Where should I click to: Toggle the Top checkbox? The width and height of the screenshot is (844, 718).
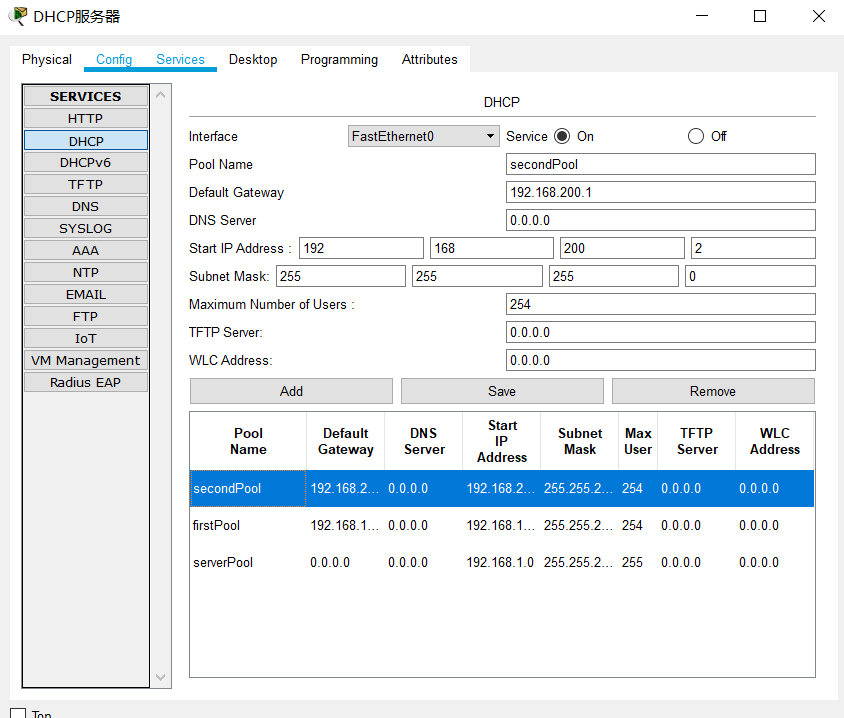click(18, 713)
